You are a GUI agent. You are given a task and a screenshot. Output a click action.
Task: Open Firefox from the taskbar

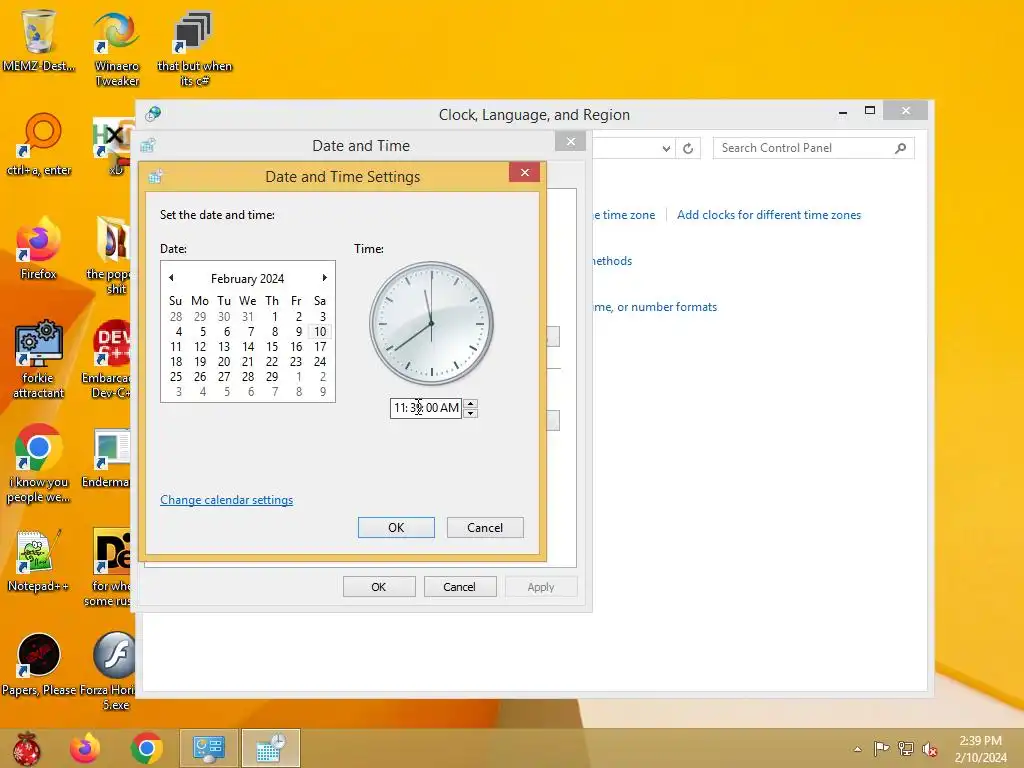coord(85,748)
